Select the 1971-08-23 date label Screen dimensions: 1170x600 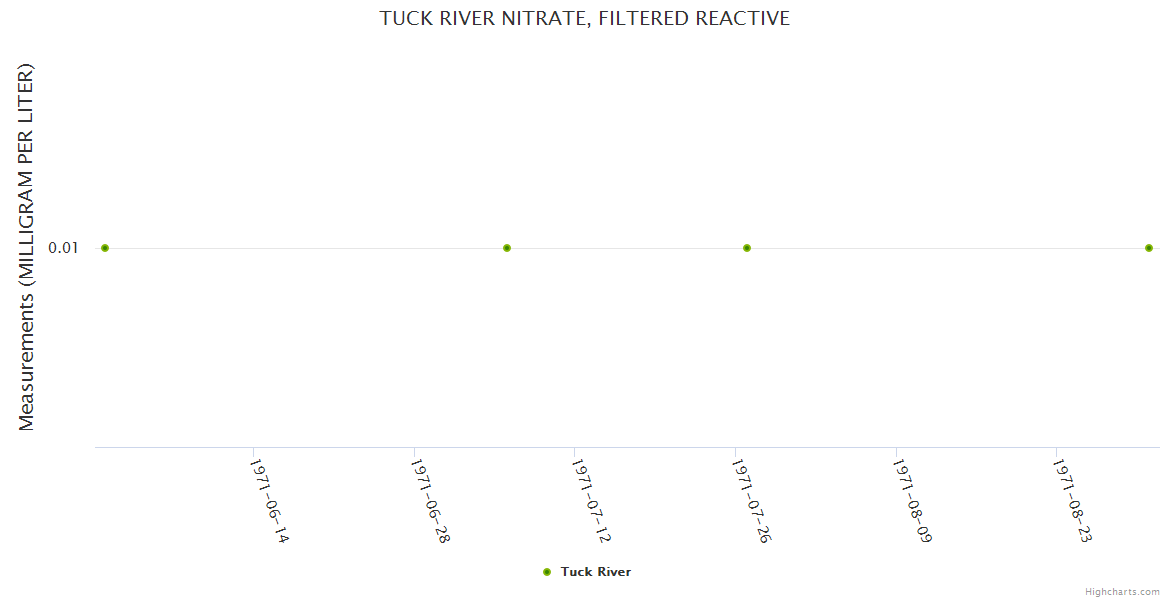[1073, 501]
